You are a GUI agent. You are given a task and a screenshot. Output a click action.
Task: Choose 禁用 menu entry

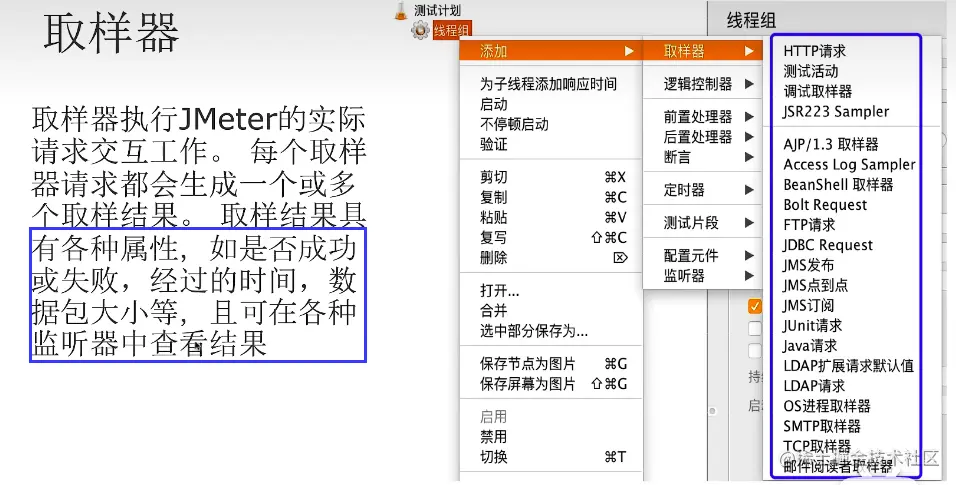pyautogui.click(x=551, y=437)
